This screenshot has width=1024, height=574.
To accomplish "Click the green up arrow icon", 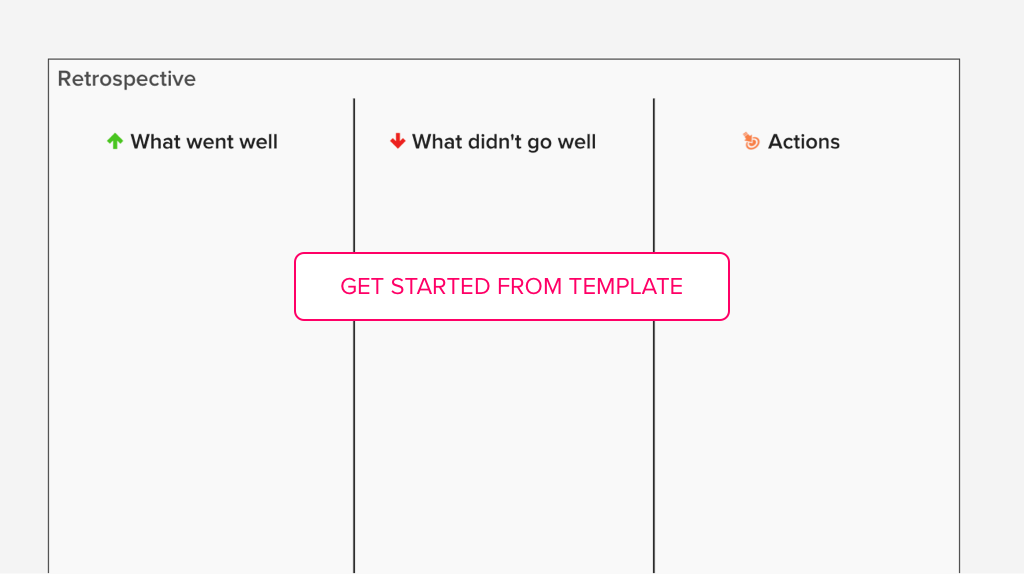I will (115, 141).
